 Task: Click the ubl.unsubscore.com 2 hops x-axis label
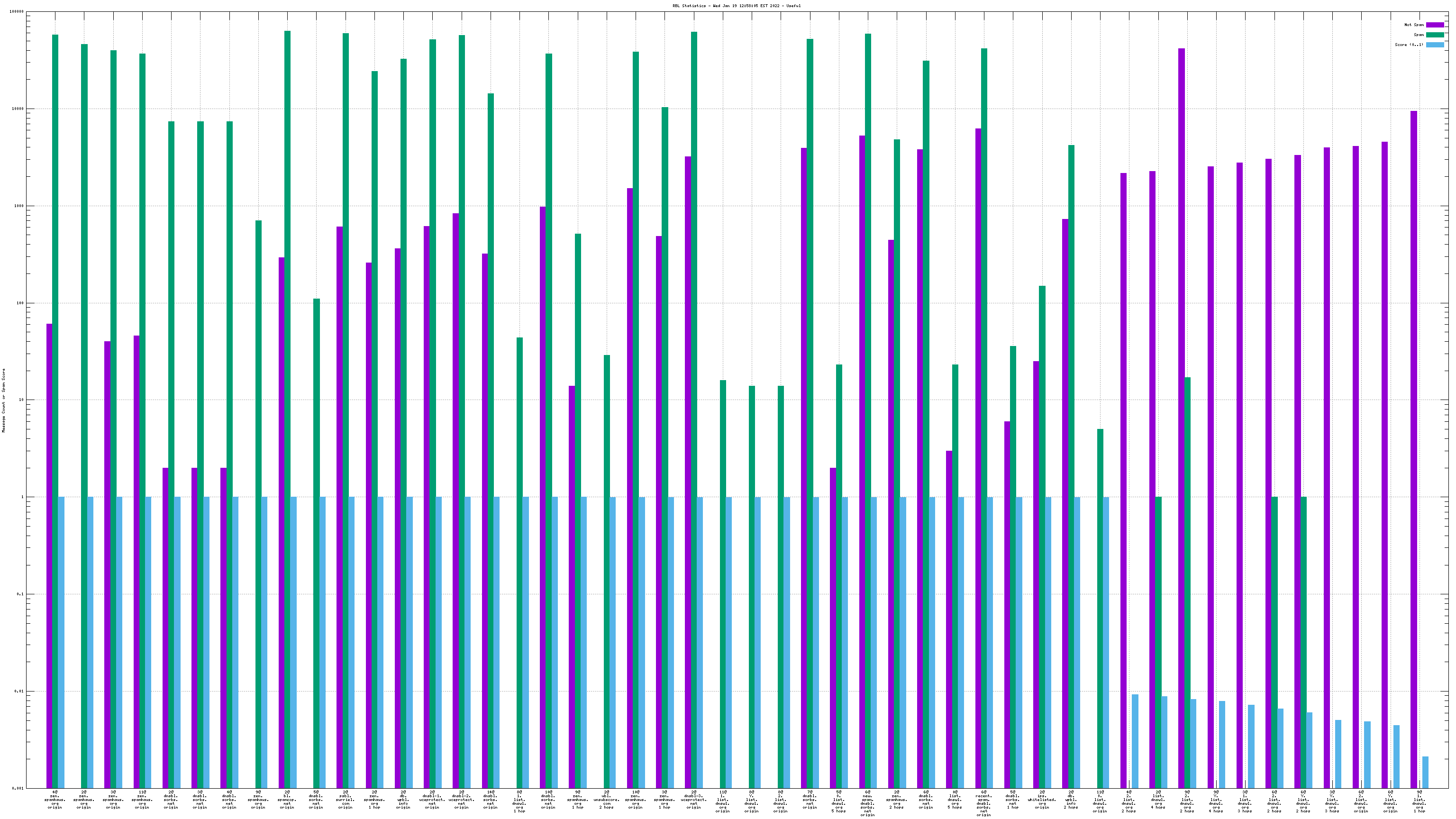(607, 799)
